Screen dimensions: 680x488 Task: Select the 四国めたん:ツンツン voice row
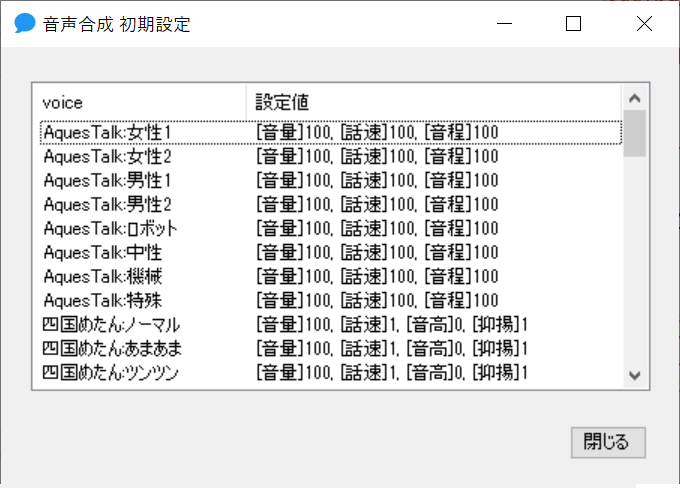pyautogui.click(x=113, y=372)
